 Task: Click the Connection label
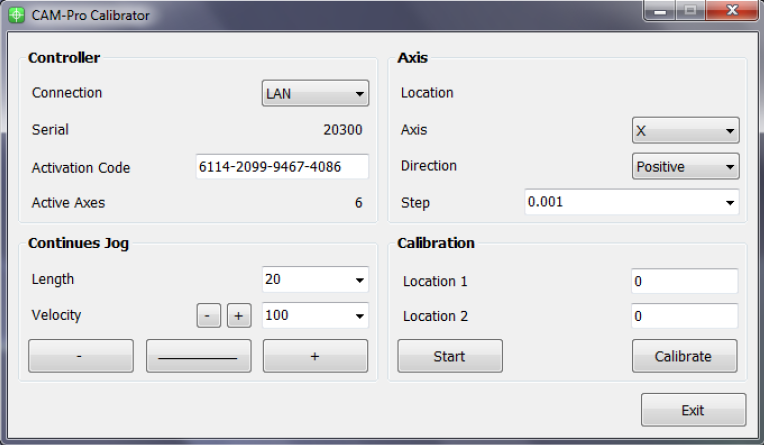point(67,93)
